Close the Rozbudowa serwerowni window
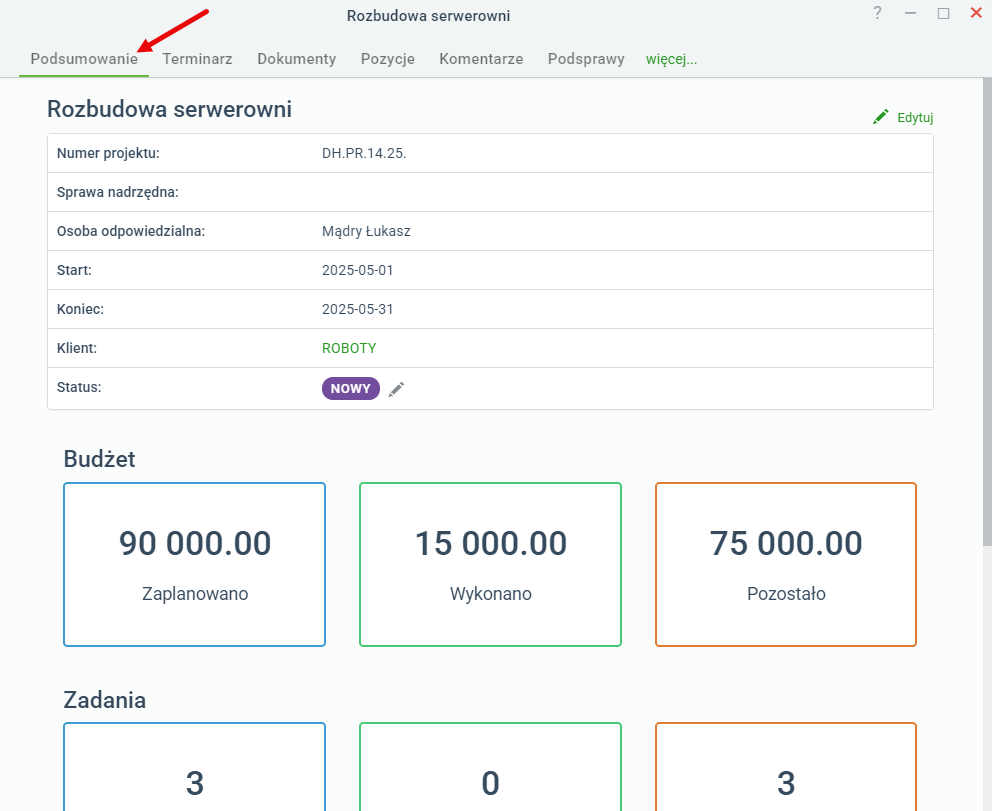992x811 pixels. pyautogui.click(x=976, y=13)
